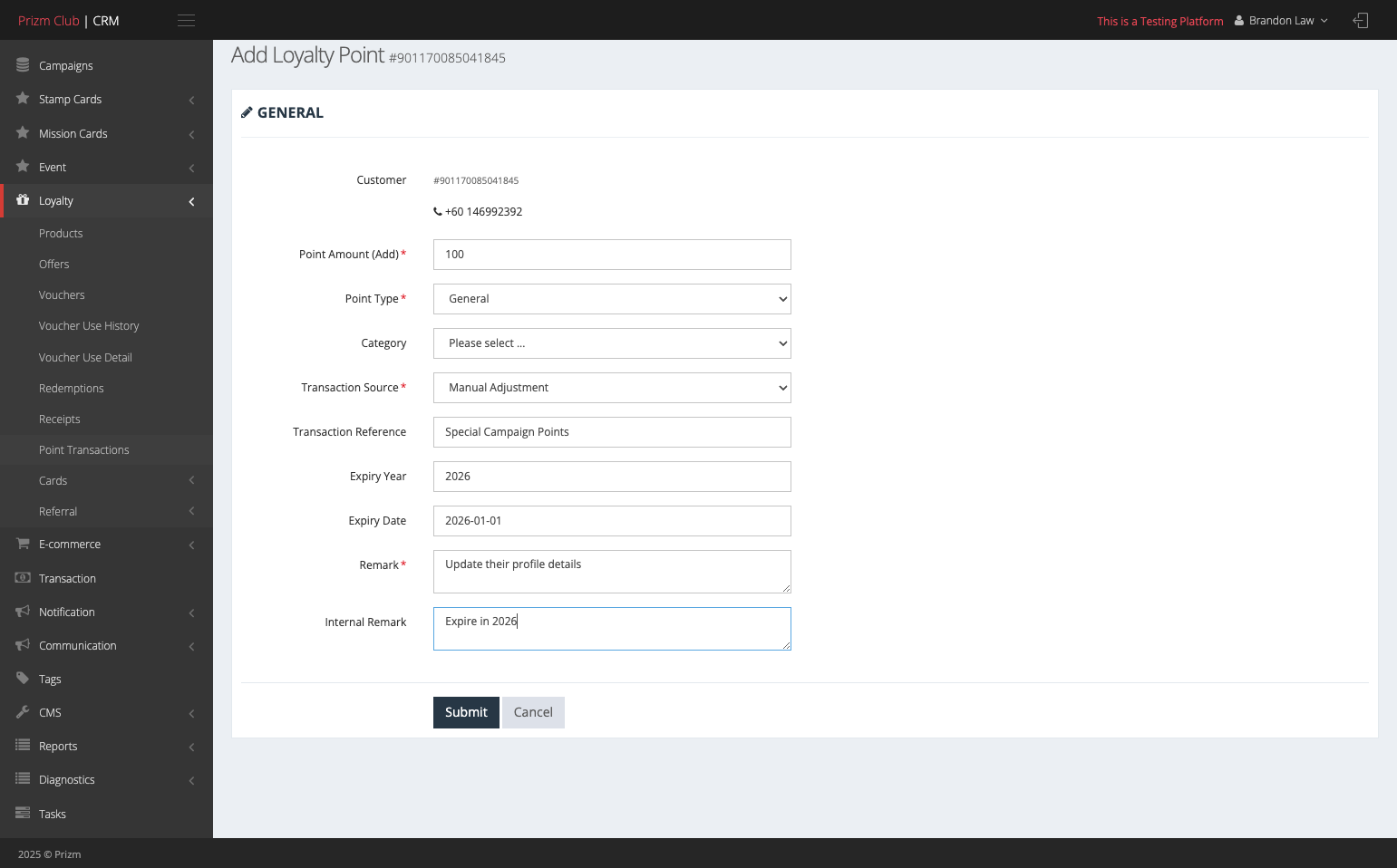
Task: Click the logout icon in top bar
Action: click(x=1360, y=20)
